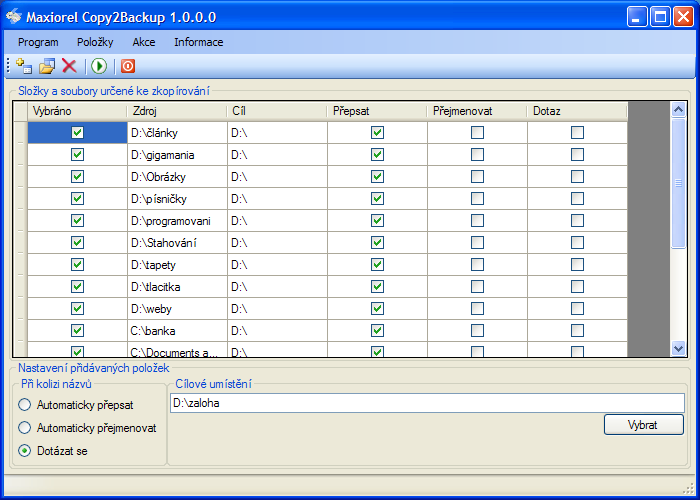Click the row header of D:\gigamania row
Viewport: 700px width, 500px height.
pos(20,154)
